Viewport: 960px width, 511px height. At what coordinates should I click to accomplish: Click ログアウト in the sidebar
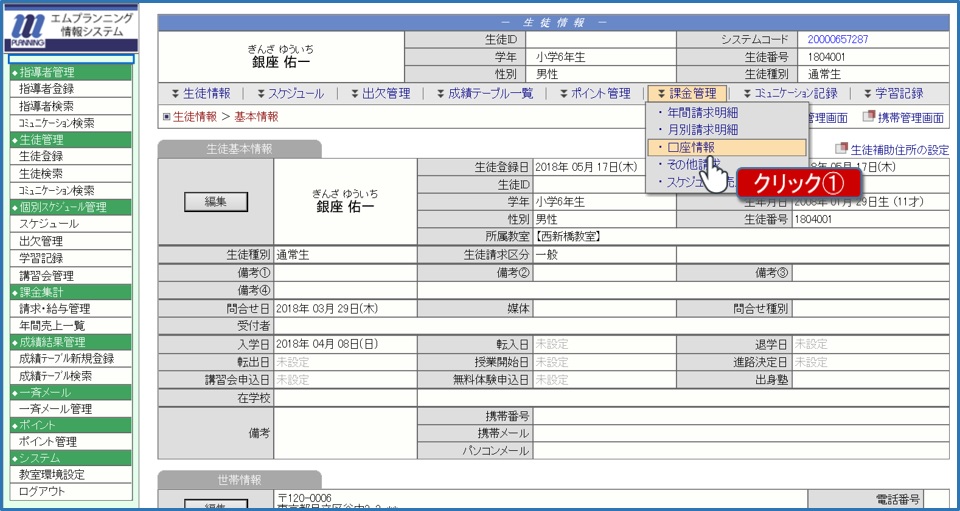[x=42, y=491]
